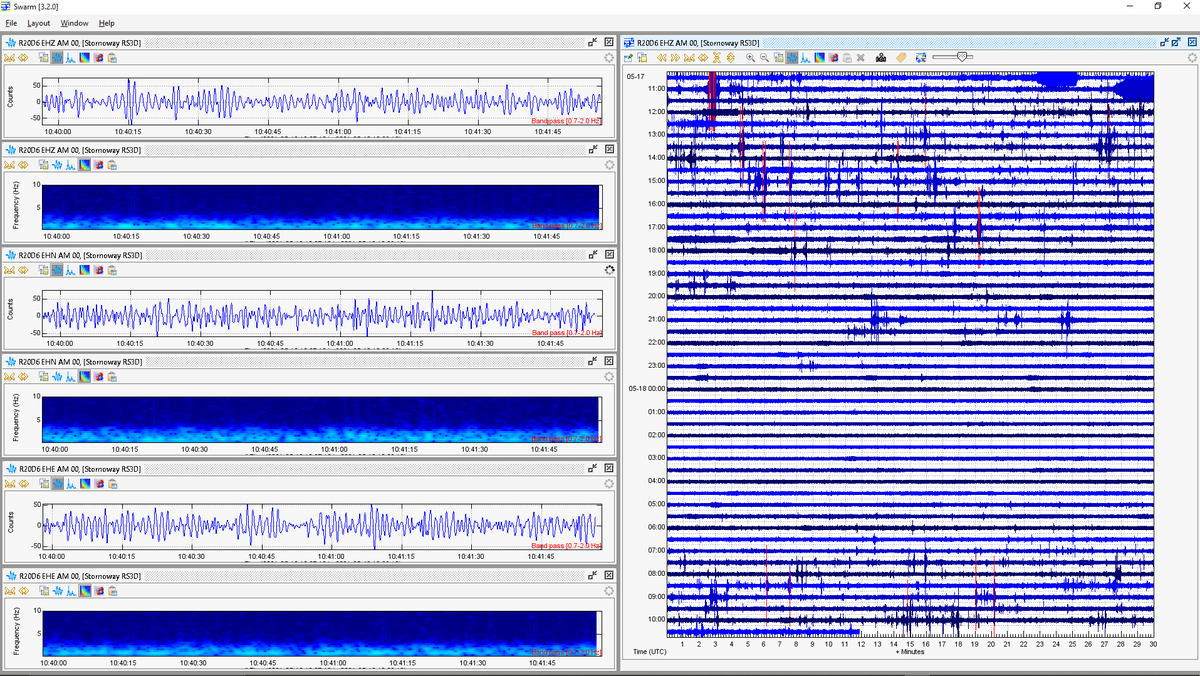Compress helicorder x-axis icon
This screenshot has width=1200, height=676.
point(689,58)
